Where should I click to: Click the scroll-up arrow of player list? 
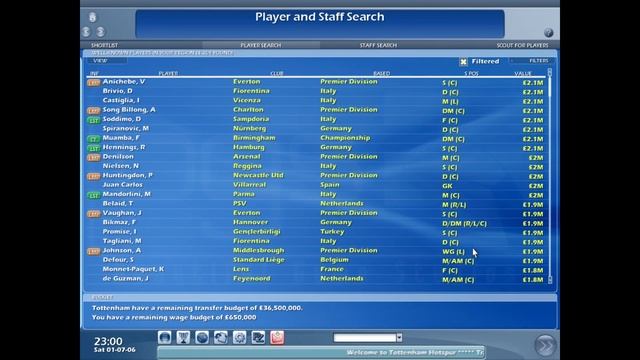(x=550, y=72)
